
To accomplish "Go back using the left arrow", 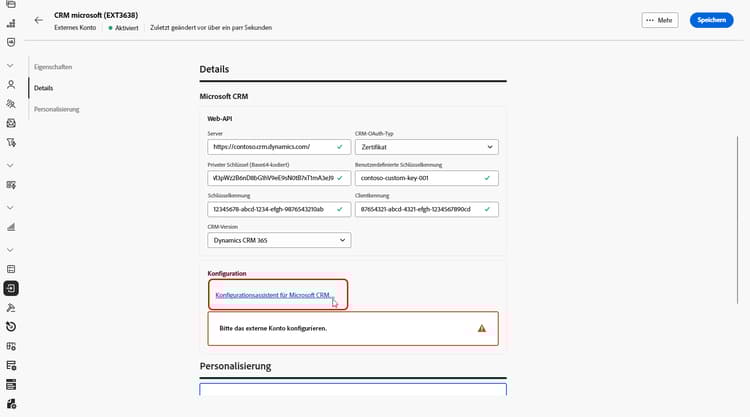I will pos(39,20).
